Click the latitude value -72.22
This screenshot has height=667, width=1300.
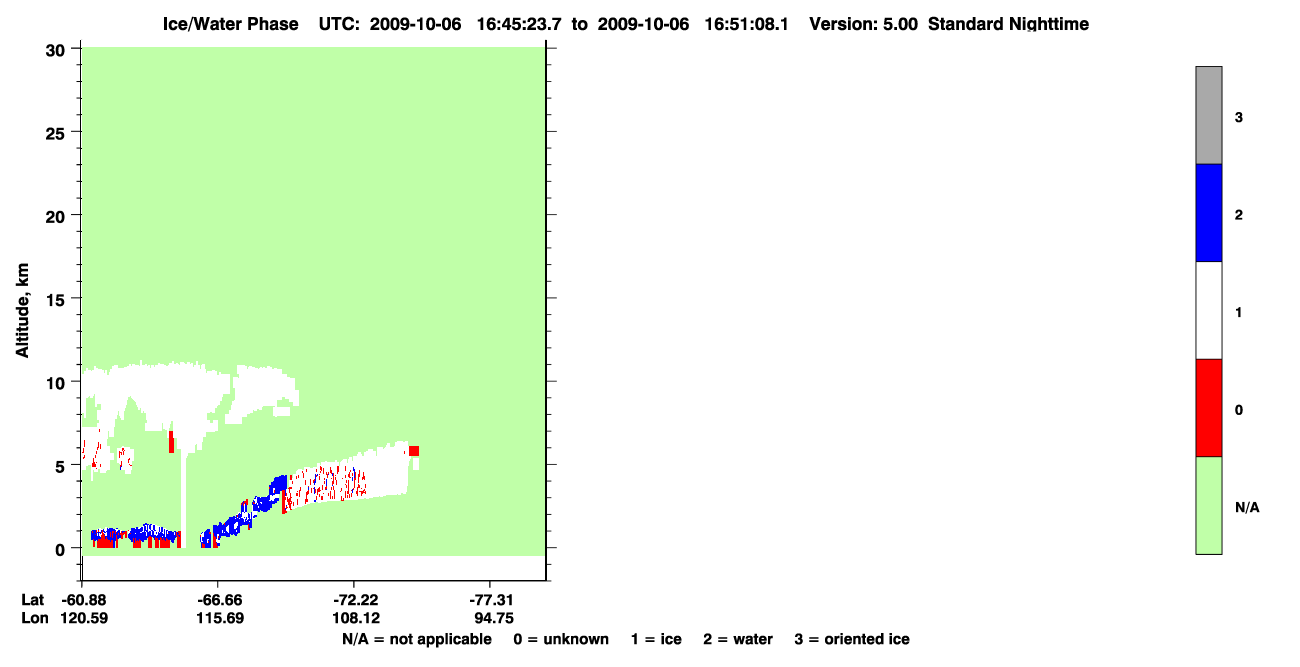[x=357, y=600]
